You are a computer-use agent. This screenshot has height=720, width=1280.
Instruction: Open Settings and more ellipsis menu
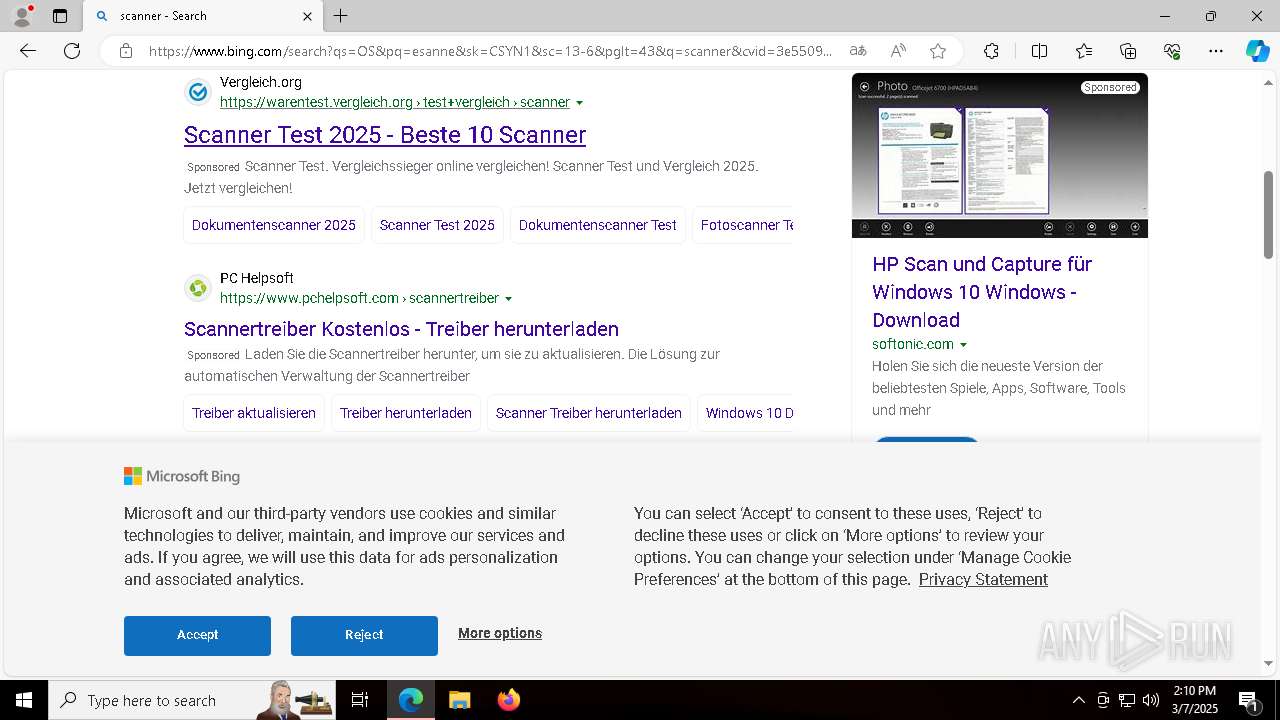pos(1216,51)
